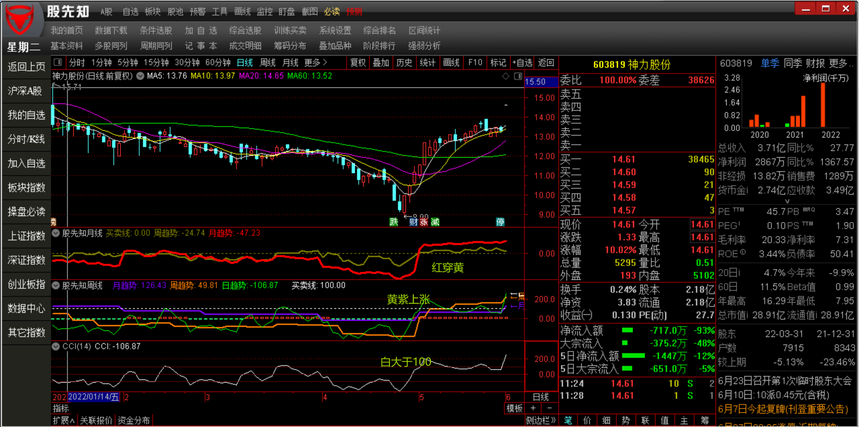Screen dimensions: 859x427
Task: Click the F10 button
Action: [475, 62]
